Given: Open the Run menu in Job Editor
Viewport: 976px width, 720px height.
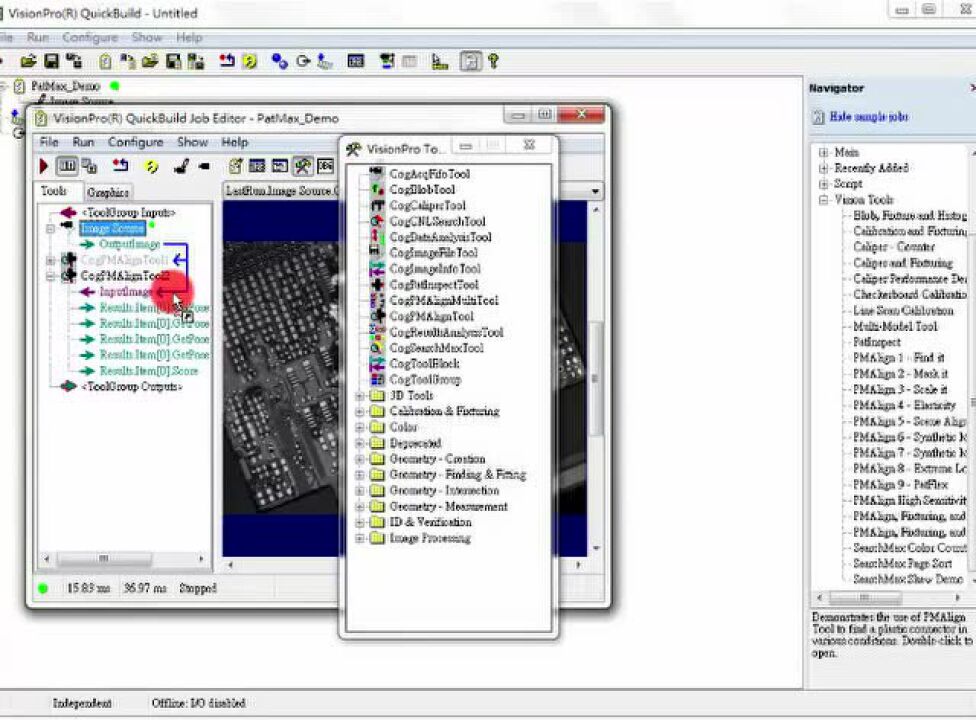Looking at the screenshot, I should coord(83,142).
